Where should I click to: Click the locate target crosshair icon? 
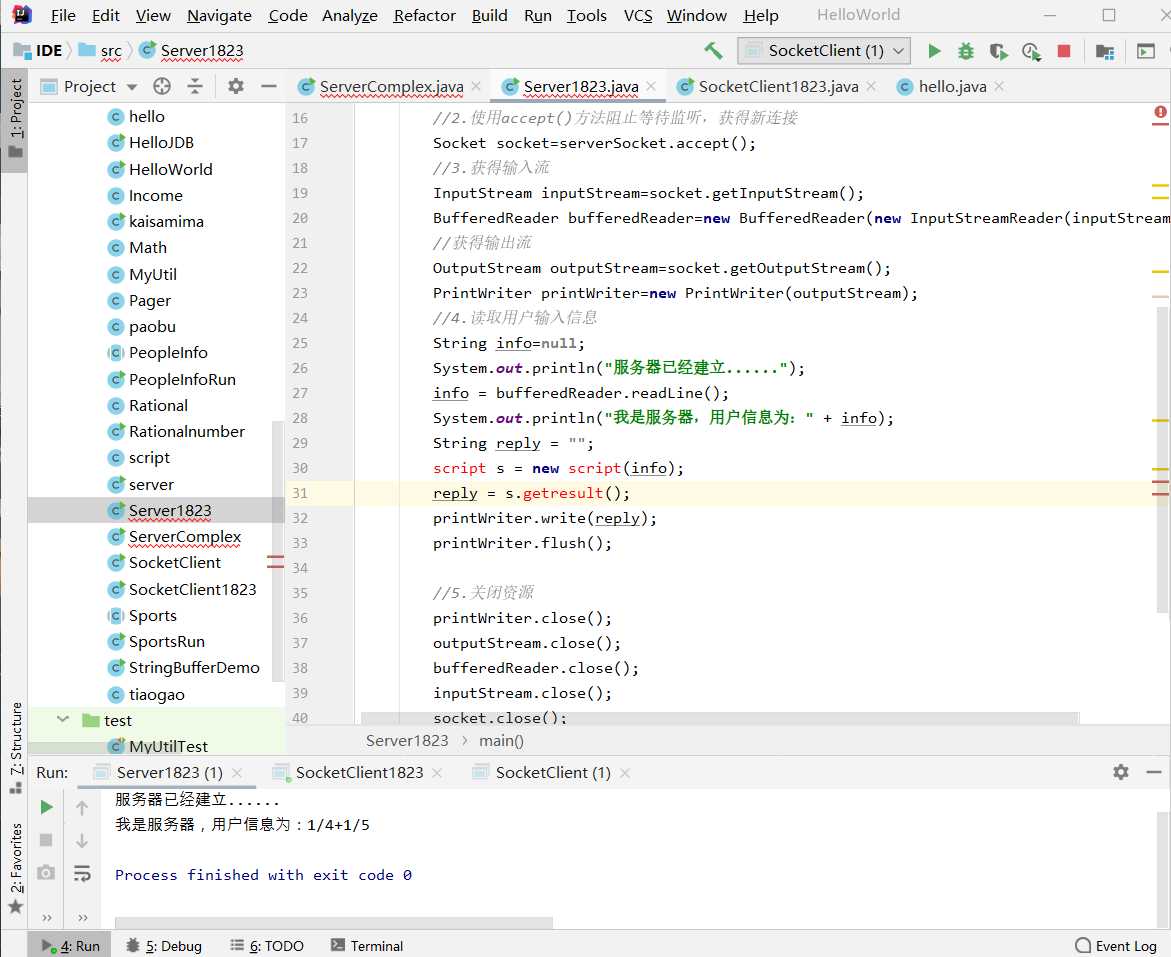(161, 87)
